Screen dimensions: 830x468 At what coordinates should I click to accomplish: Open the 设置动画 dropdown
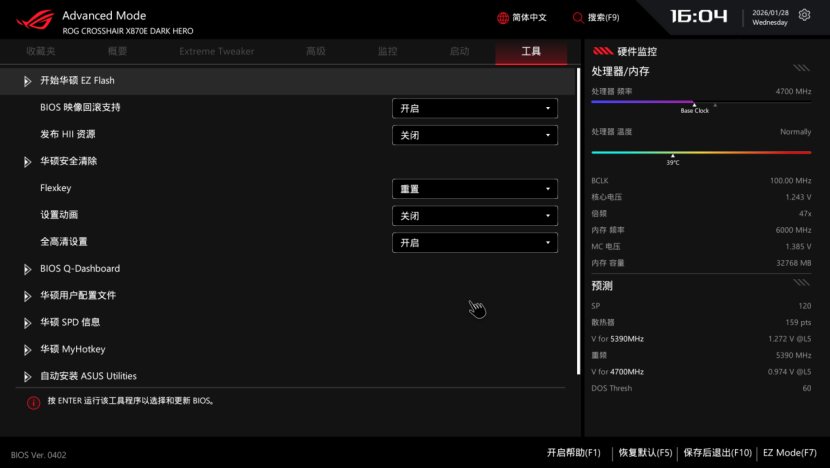point(474,216)
